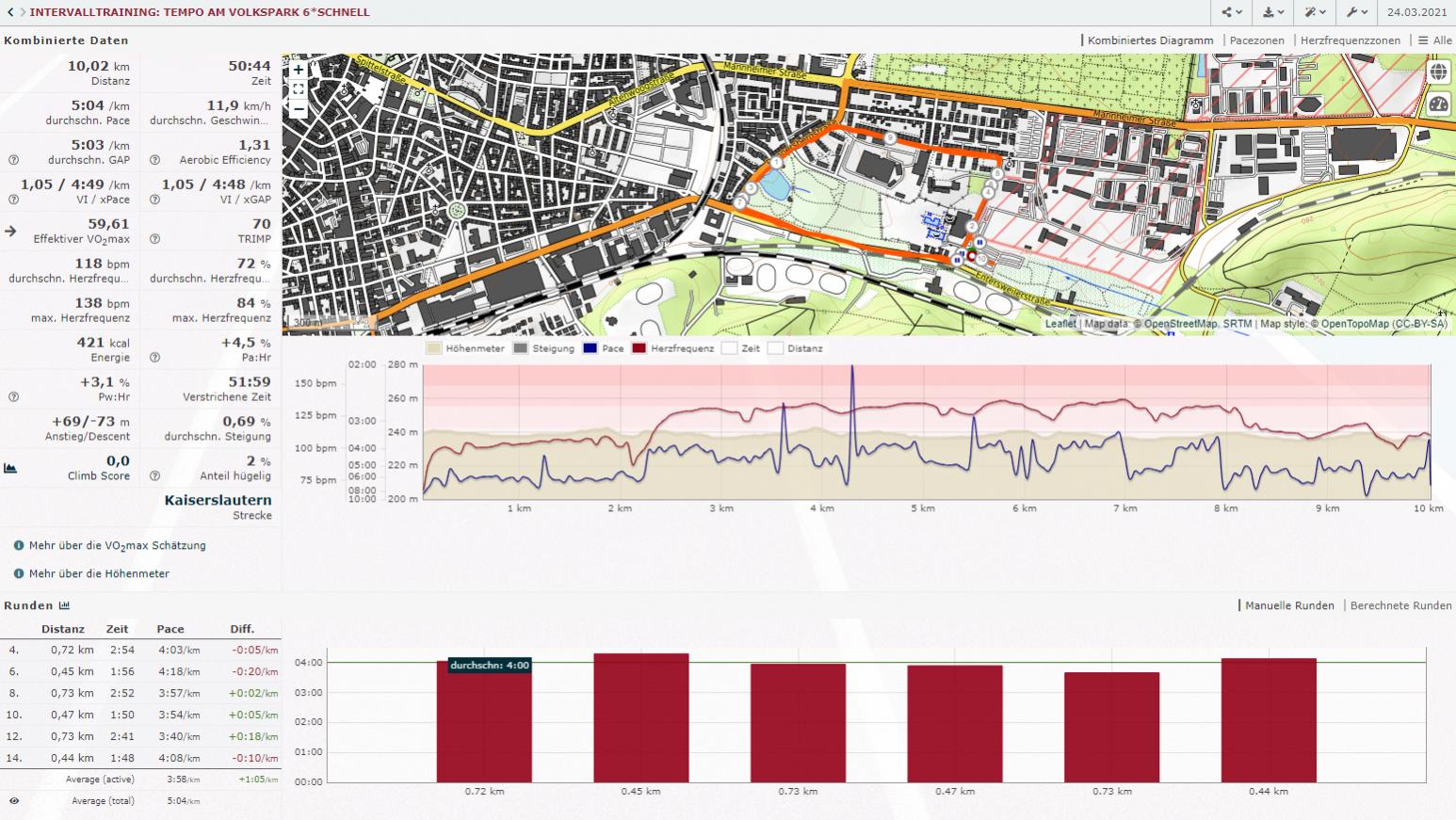Viewport: 1456px width, 820px height.
Task: Click the chart icon beside Runden heading
Action: (64, 605)
